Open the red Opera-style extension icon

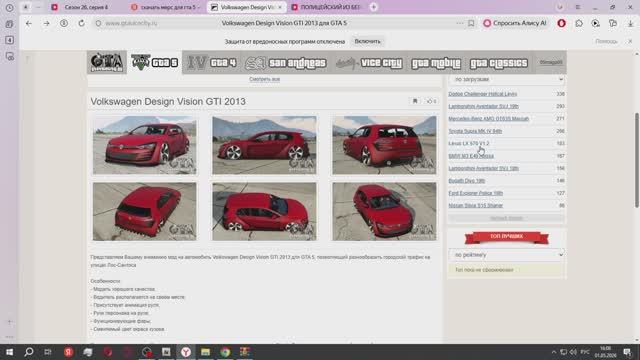(562, 23)
